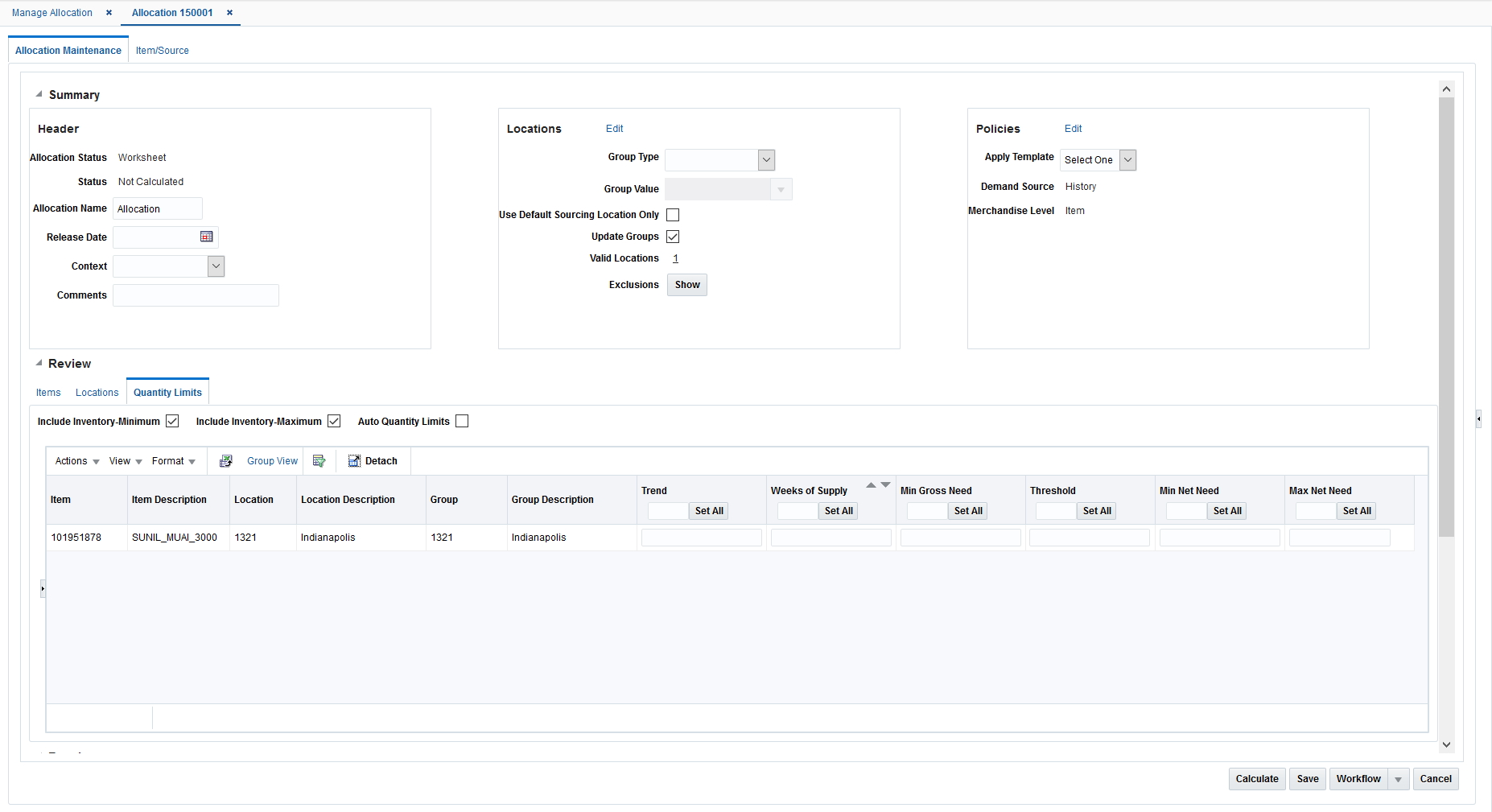Detach the Quantity Limits table
This screenshot has height=812, width=1492.
373,460
